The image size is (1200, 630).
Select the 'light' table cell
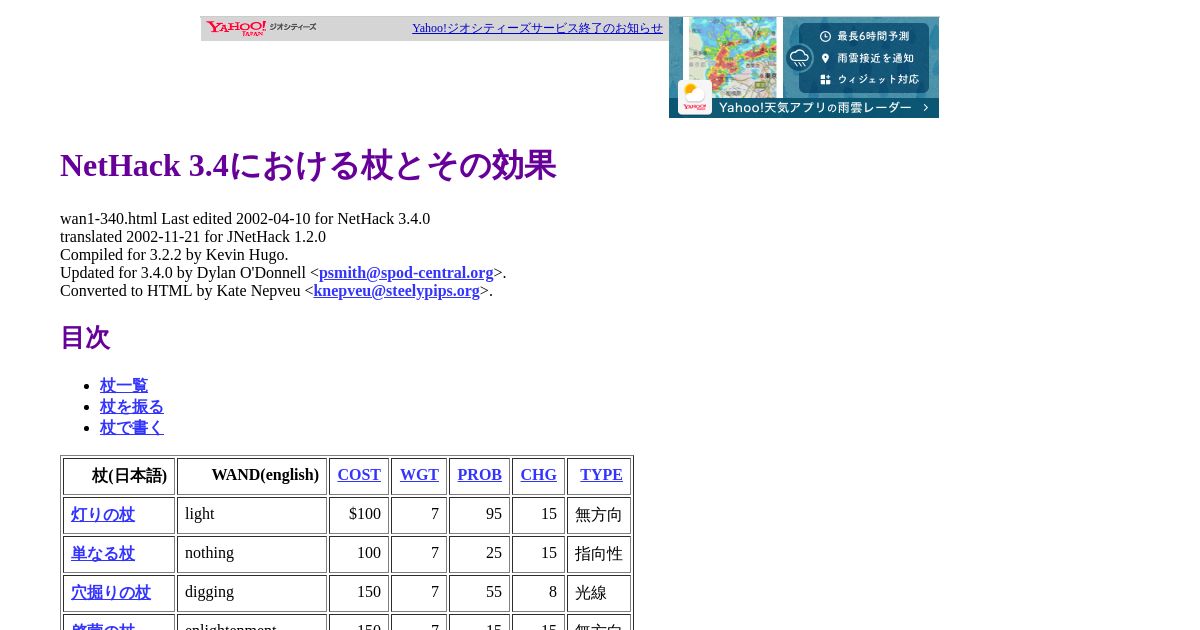click(x=252, y=515)
